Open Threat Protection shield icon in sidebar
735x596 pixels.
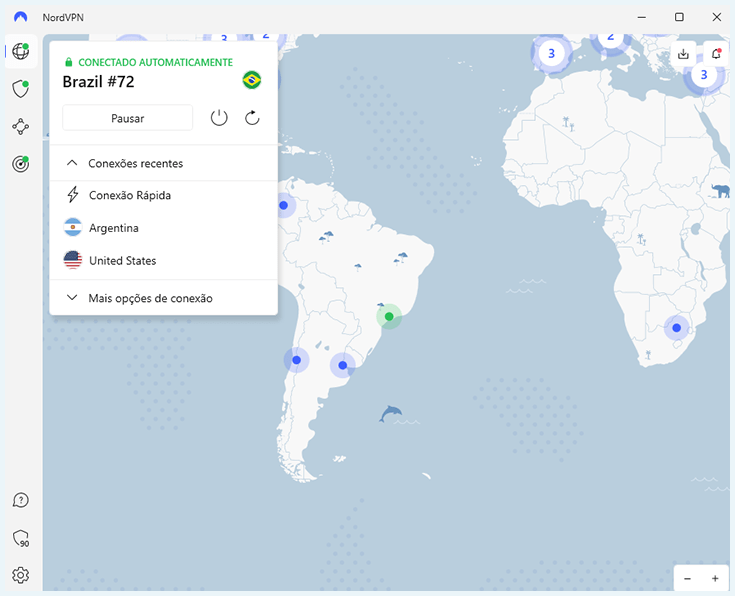21,89
